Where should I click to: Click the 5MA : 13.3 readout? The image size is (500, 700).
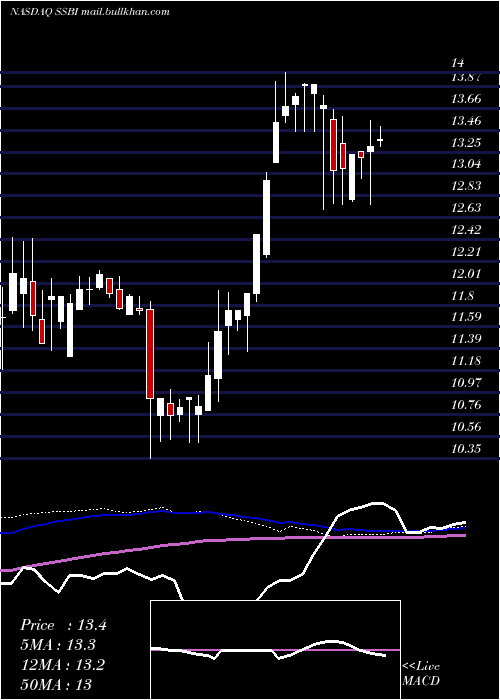click(58, 645)
